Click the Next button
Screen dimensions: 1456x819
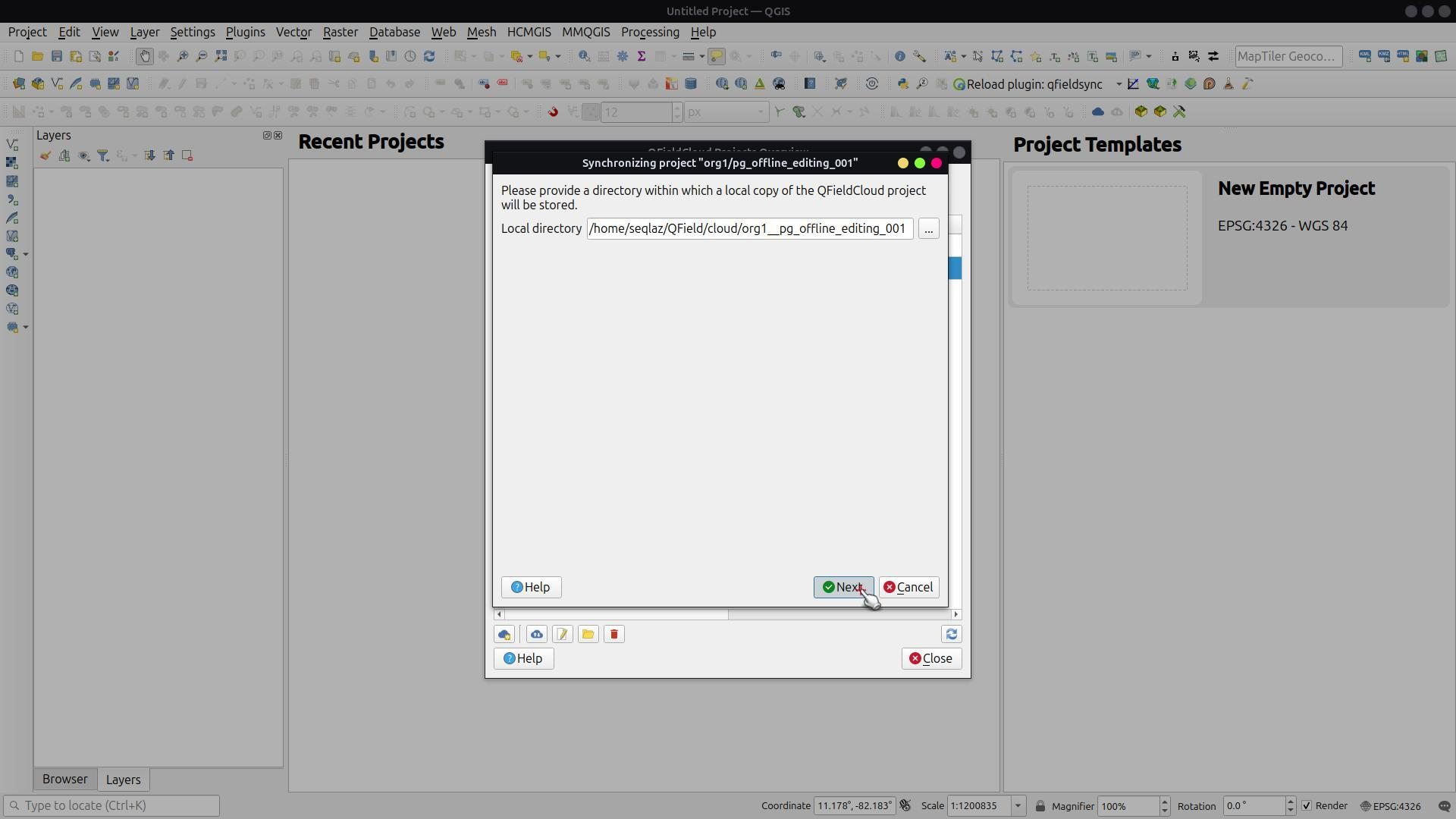click(x=843, y=587)
